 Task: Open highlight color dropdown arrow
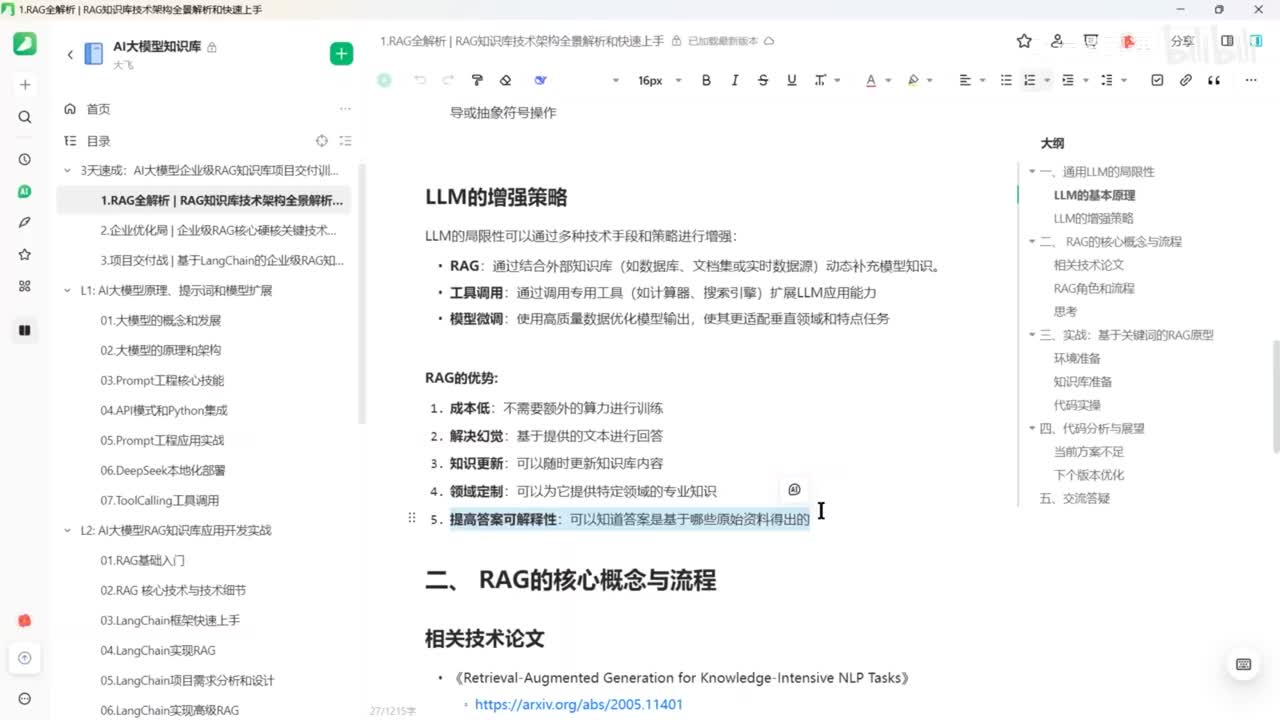point(930,80)
